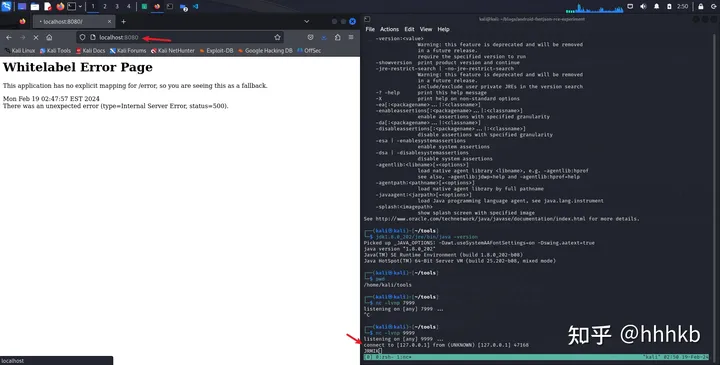Click the /home/kali/tools output line in terminal
The width and height of the screenshot is (720, 365).
tap(388, 285)
